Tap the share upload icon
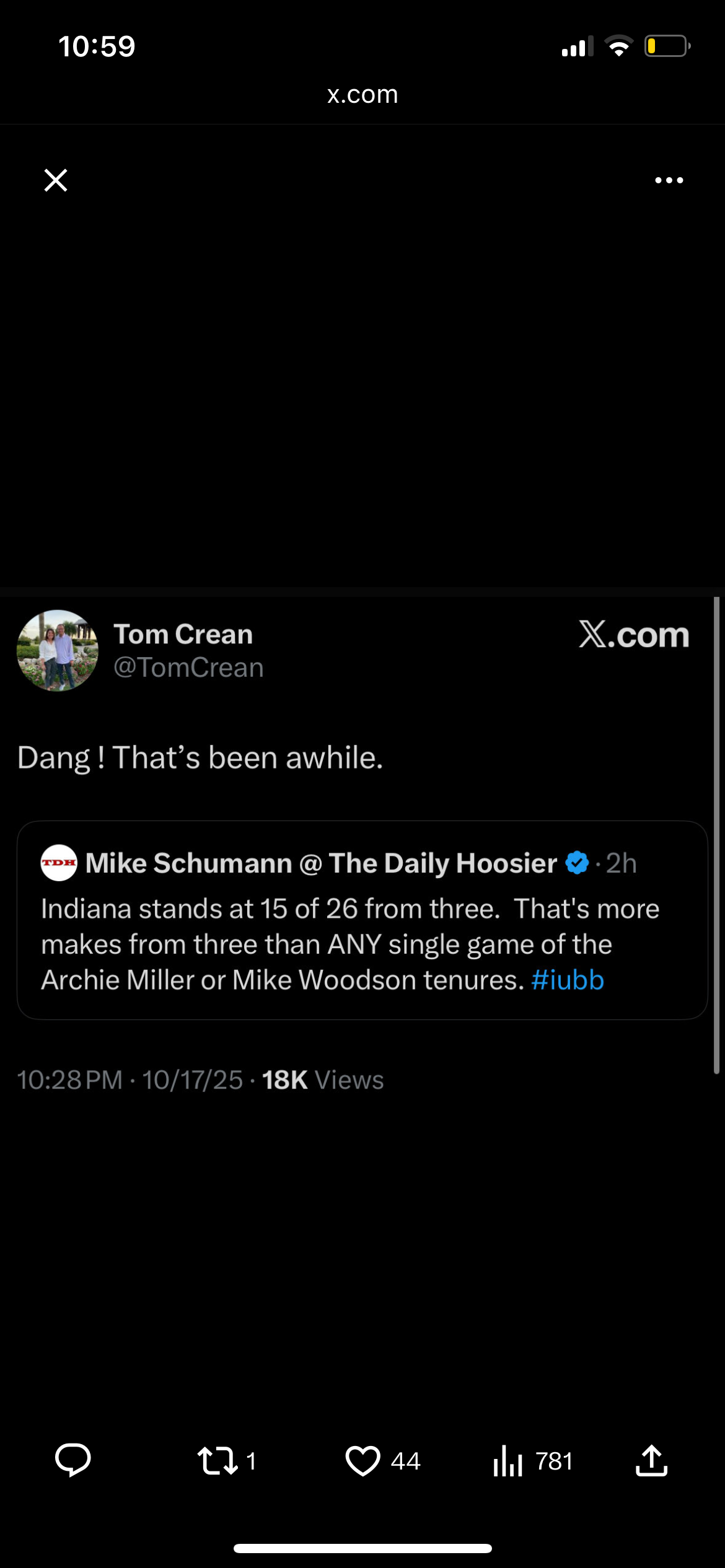This screenshot has height=1568, width=725. pos(651,1460)
